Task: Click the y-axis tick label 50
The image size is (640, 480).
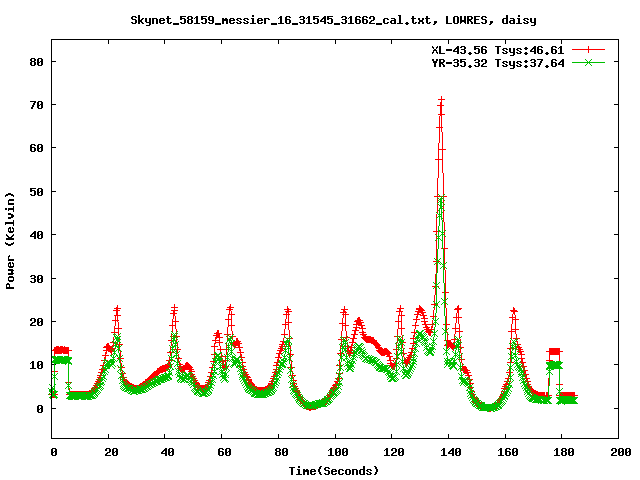Action: point(37,192)
